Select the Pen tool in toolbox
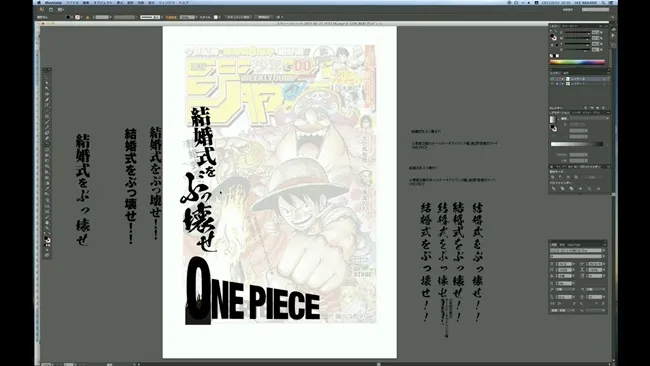This screenshot has height=366, width=650. tap(46, 99)
